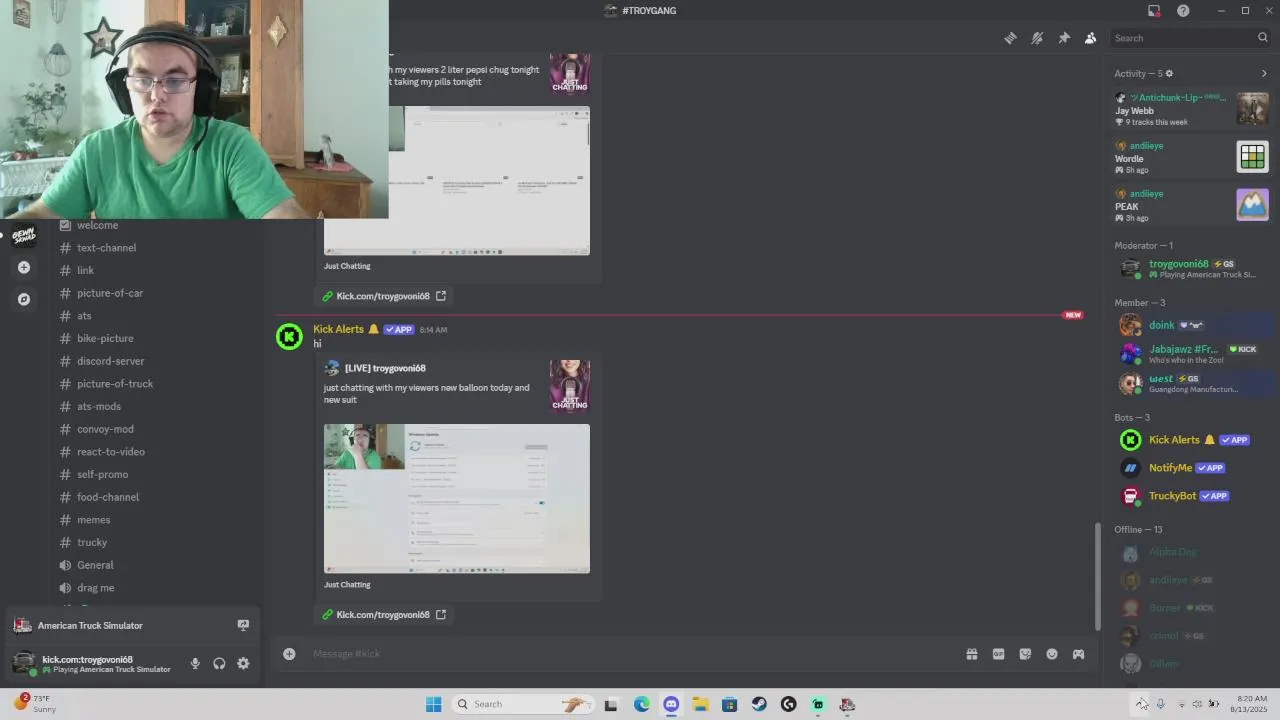Open the sticker picker

(x=1025, y=654)
